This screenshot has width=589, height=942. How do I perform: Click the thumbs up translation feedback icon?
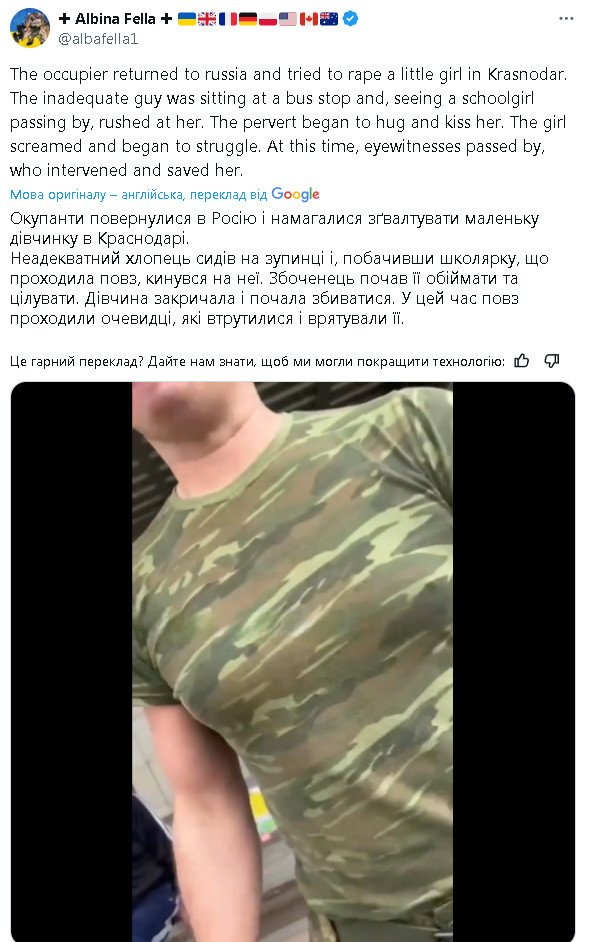522,360
